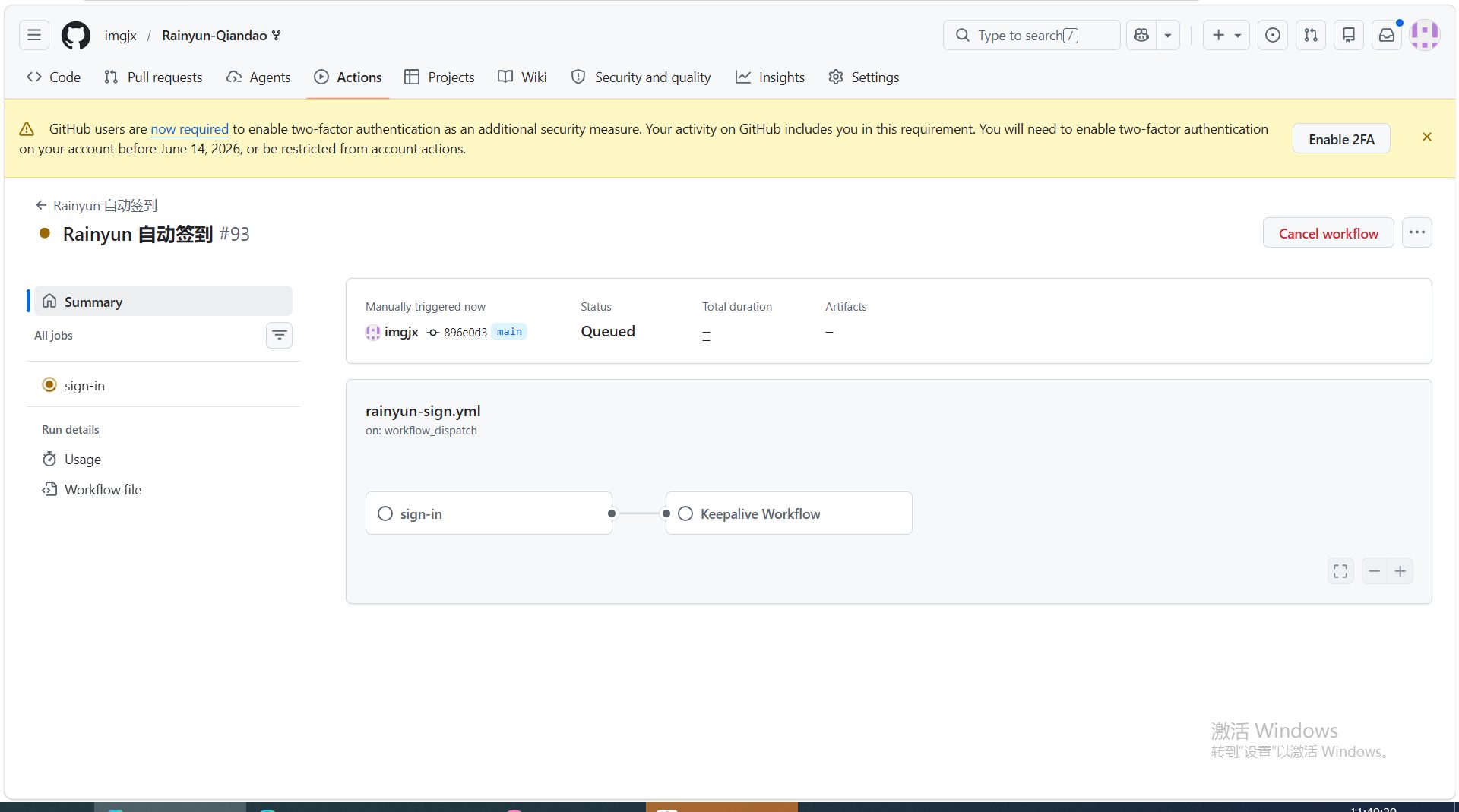Viewport: 1459px width, 812px height.
Task: Click the Cancel workflow button
Action: click(x=1328, y=233)
